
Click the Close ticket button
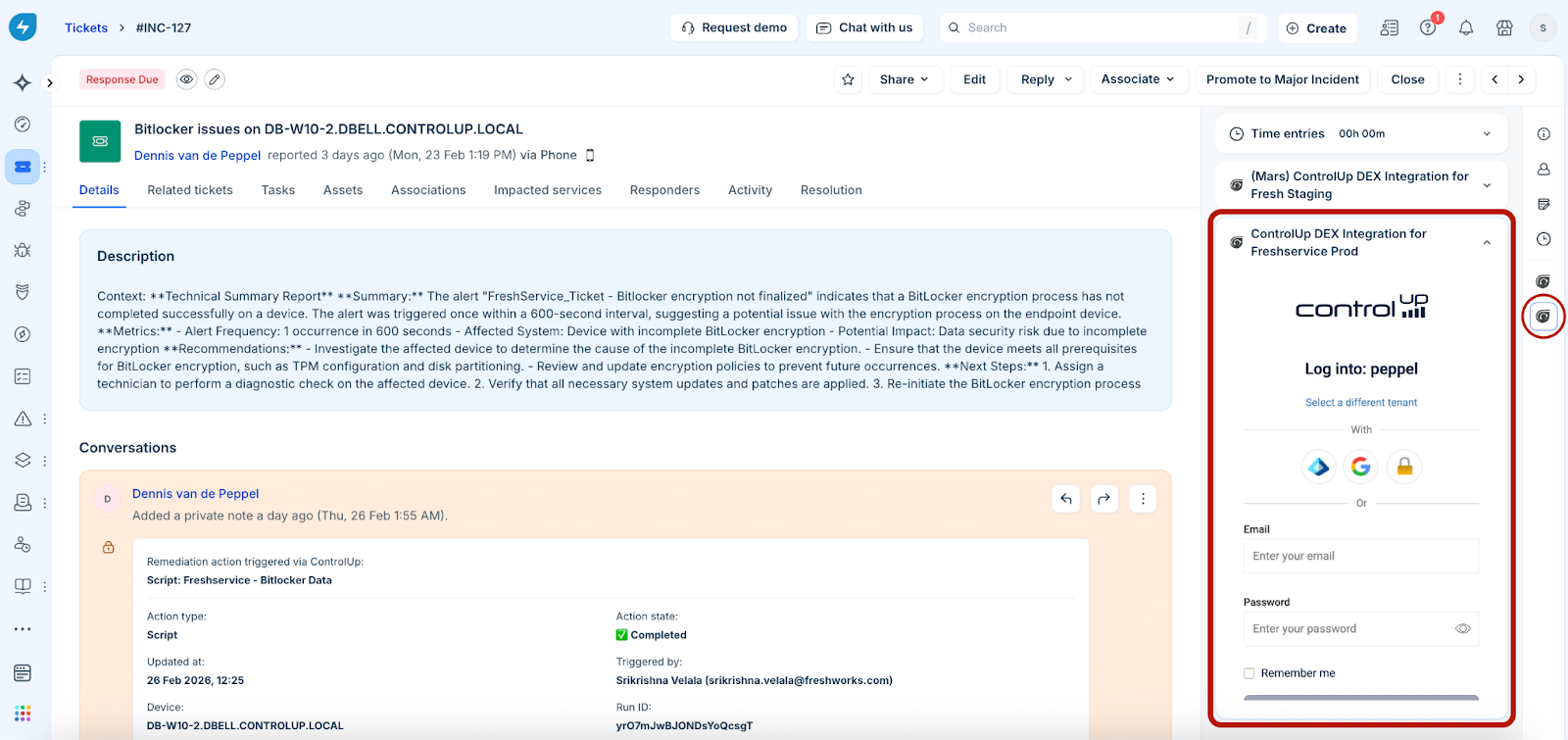tap(1408, 79)
